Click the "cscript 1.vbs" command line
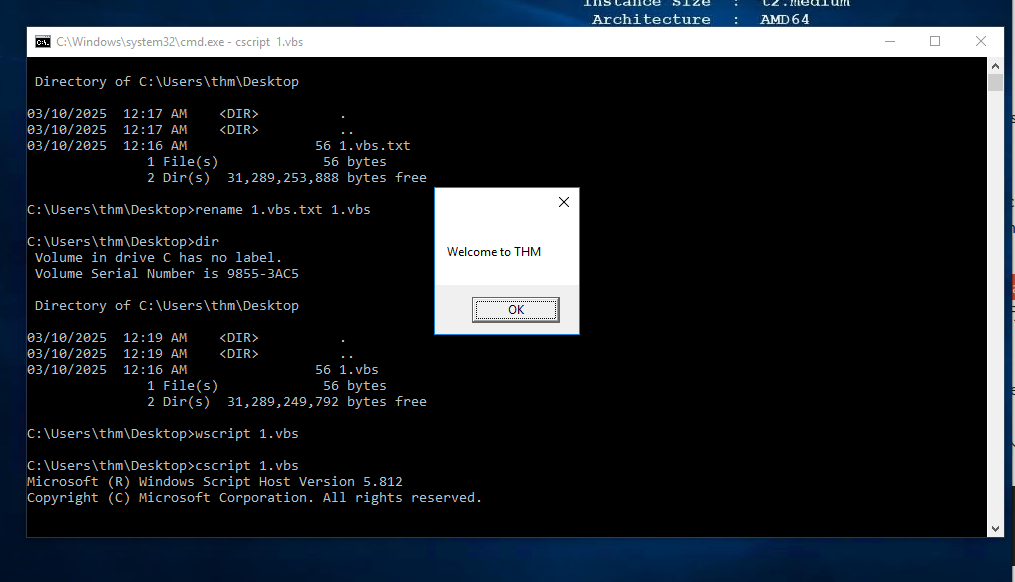This screenshot has height=582, width=1015. pyautogui.click(x=163, y=466)
